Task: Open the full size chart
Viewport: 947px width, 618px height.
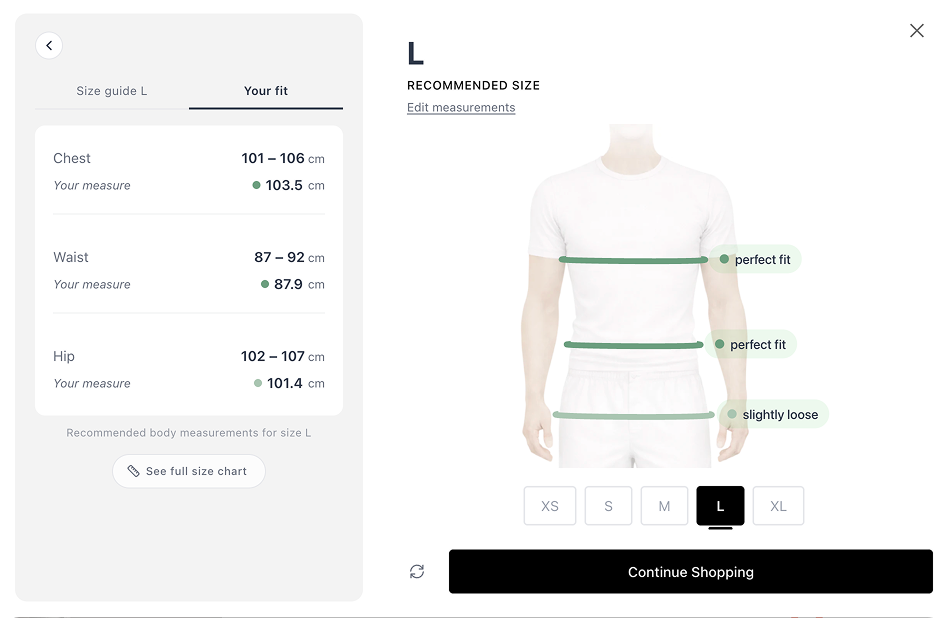Action: 188,471
